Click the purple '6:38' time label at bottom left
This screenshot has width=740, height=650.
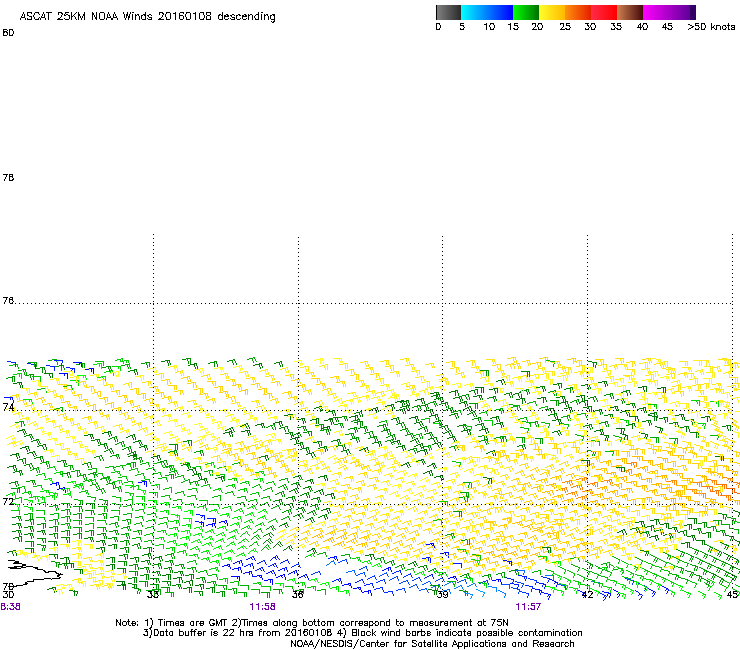(10, 607)
